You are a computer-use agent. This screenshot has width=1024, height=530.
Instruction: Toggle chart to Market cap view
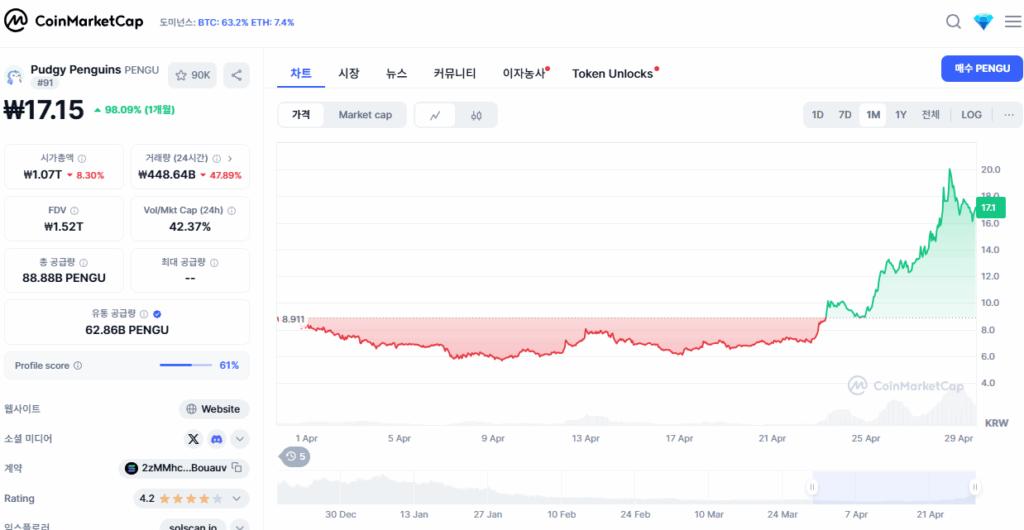pyautogui.click(x=365, y=115)
